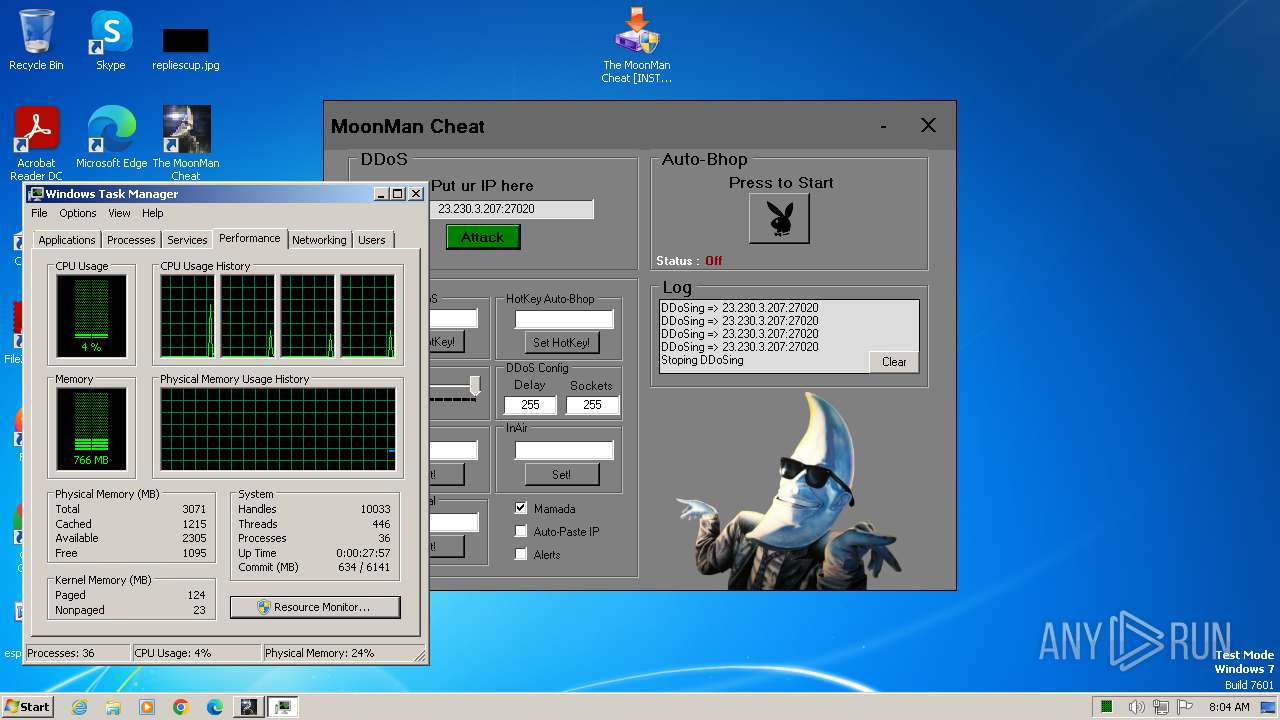Click the IP address input field
The width and height of the screenshot is (1280, 720).
(510, 209)
